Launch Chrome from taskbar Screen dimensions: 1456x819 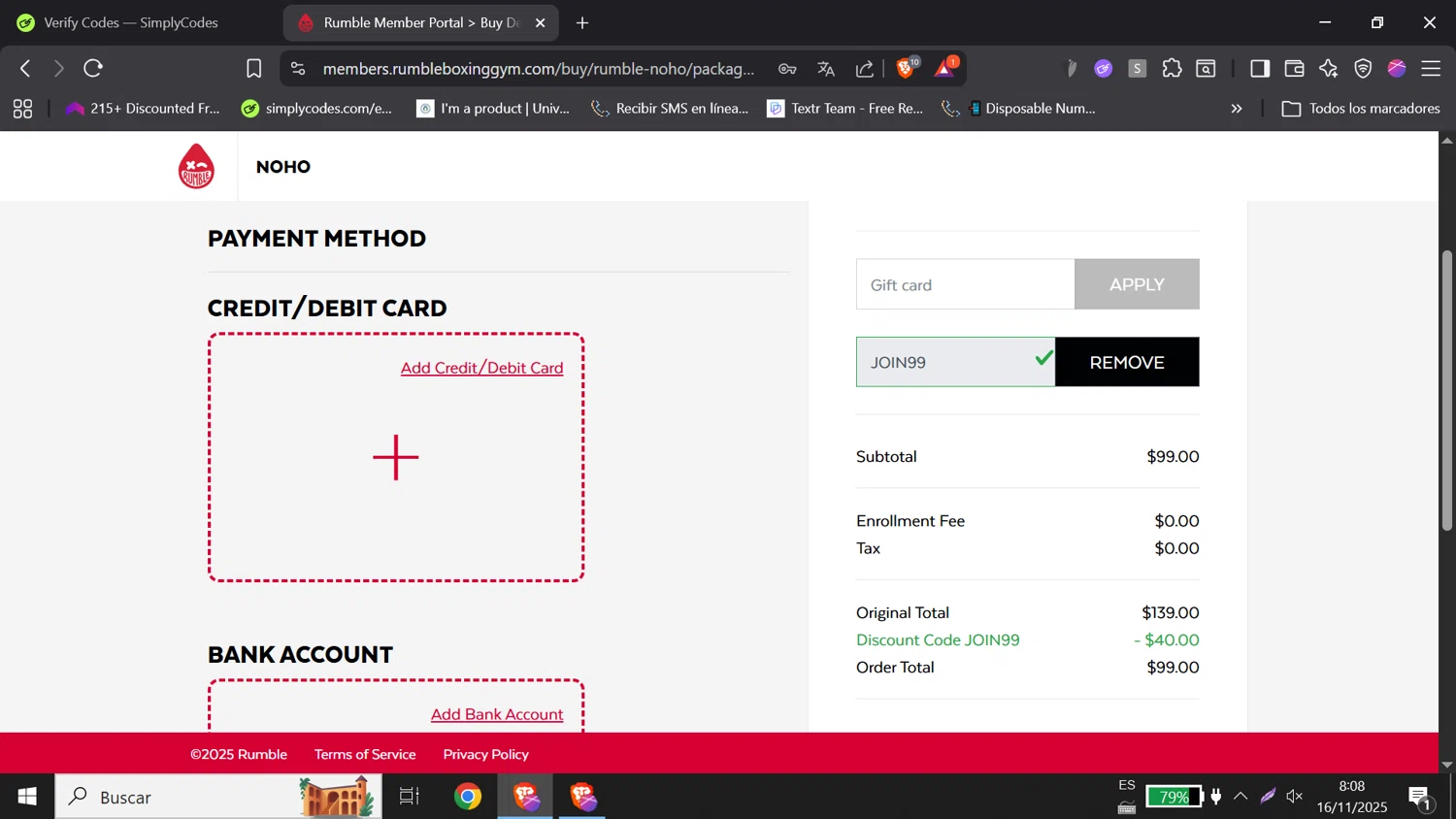click(468, 797)
